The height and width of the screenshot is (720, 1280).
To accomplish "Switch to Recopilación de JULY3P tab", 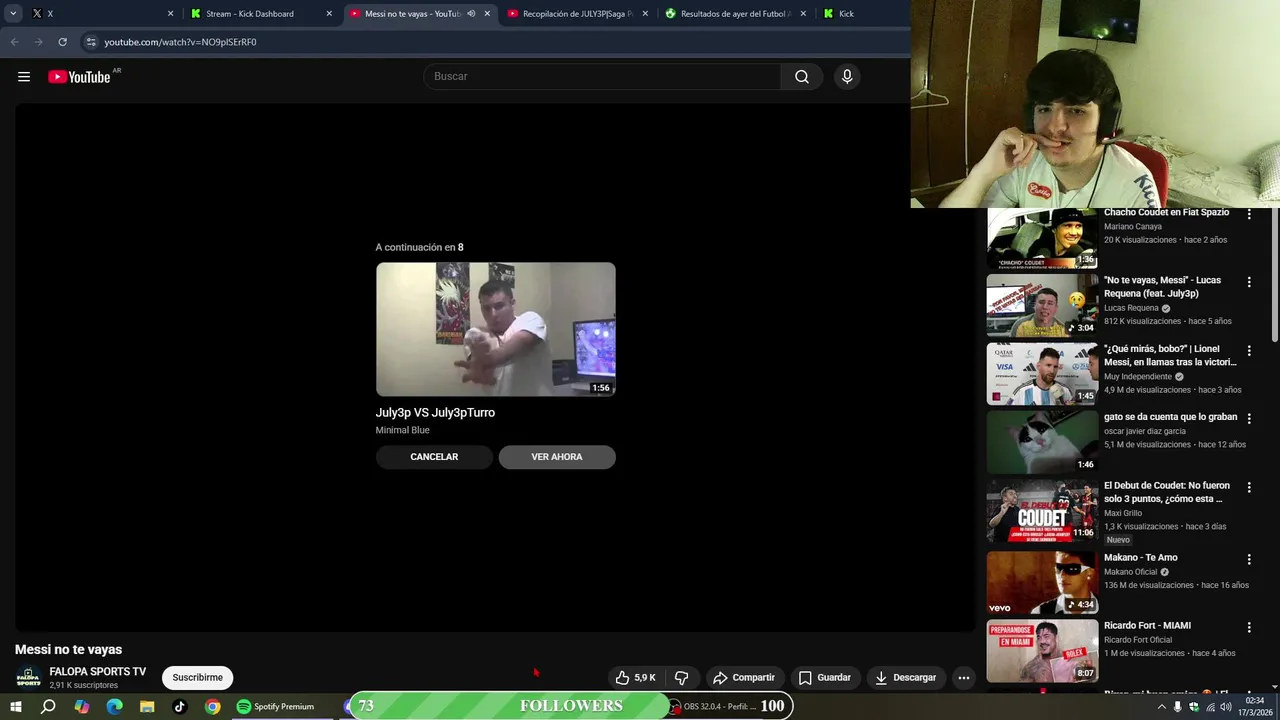I will click(578, 14).
